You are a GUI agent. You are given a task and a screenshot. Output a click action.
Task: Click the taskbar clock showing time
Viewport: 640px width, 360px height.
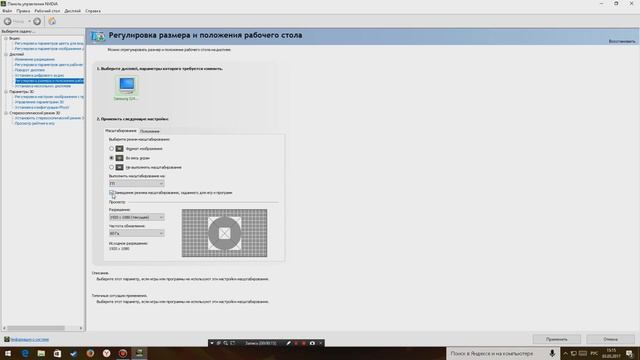pos(611,353)
